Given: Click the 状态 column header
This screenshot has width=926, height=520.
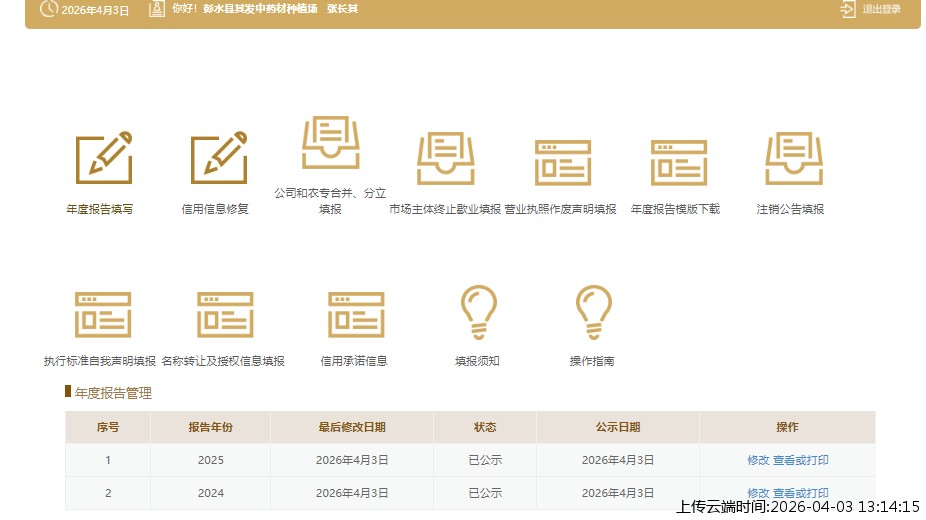Looking at the screenshot, I should tap(485, 427).
